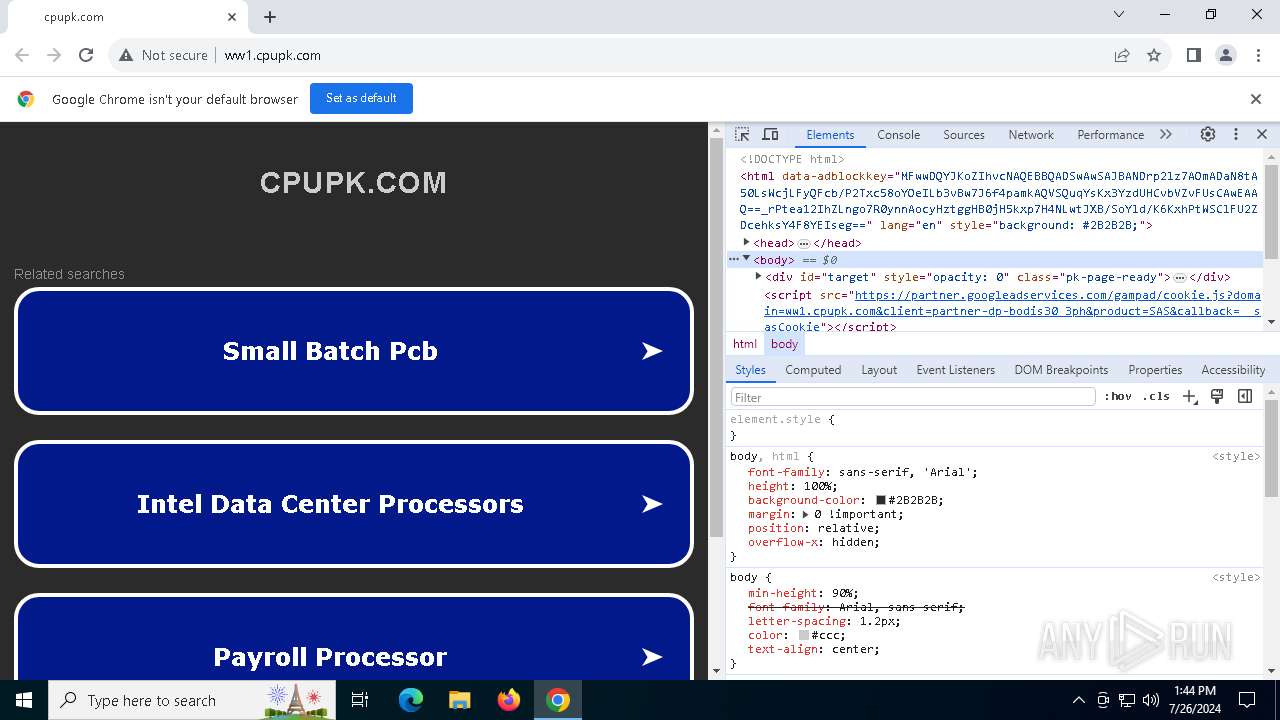Open the volume speaker tray icon
The width and height of the screenshot is (1280, 720).
1151,700
